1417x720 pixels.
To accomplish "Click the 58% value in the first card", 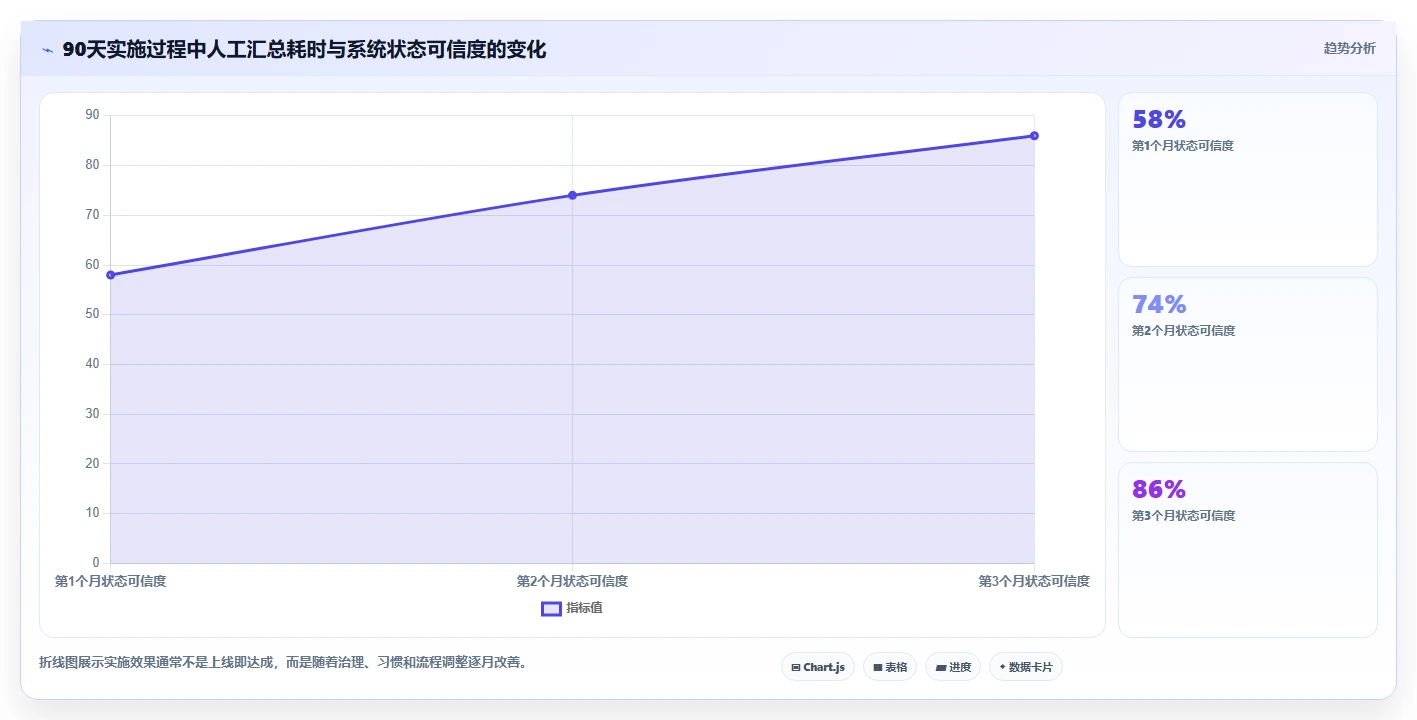I will [x=1159, y=119].
